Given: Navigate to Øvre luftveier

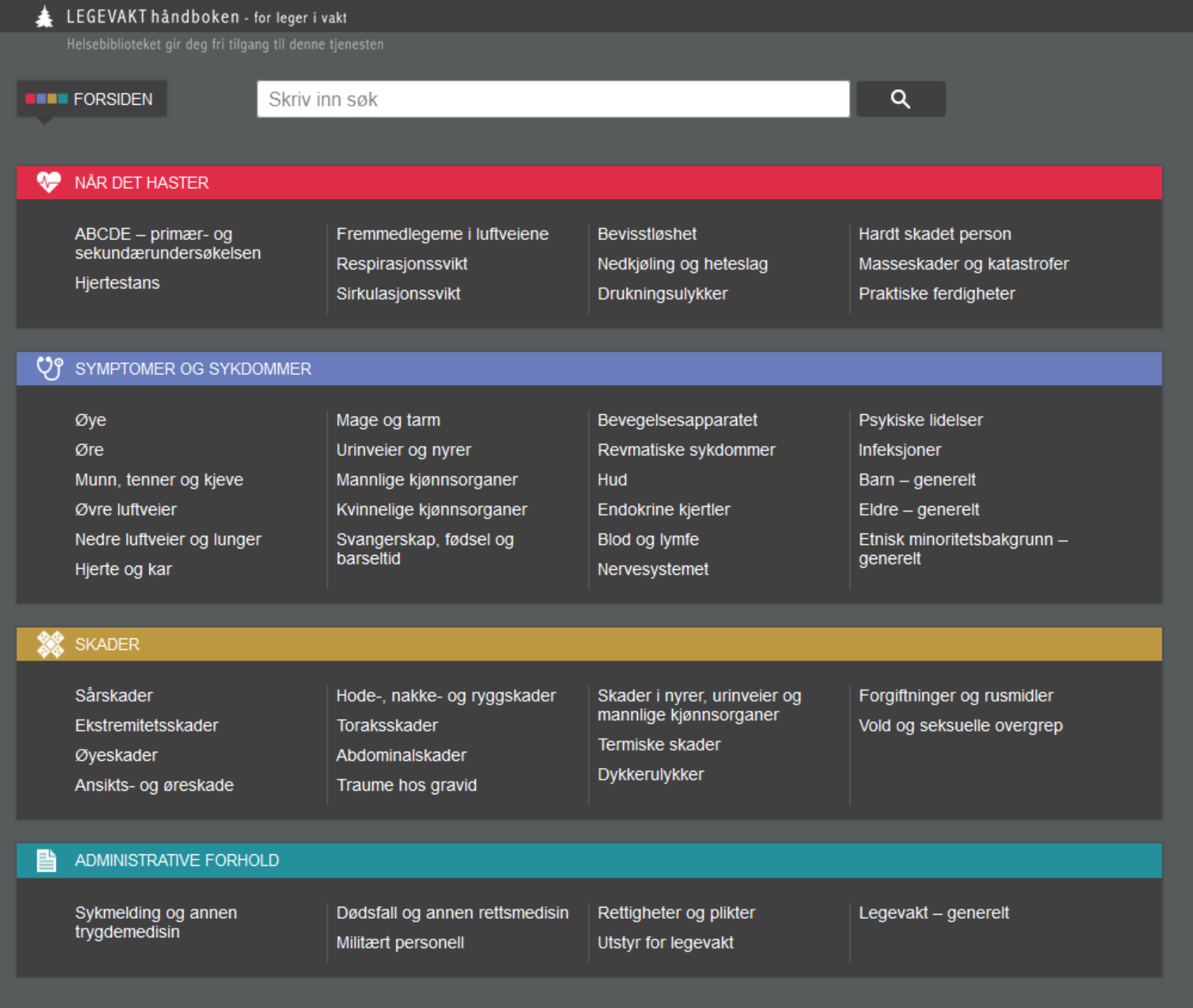Looking at the screenshot, I should (x=125, y=510).
